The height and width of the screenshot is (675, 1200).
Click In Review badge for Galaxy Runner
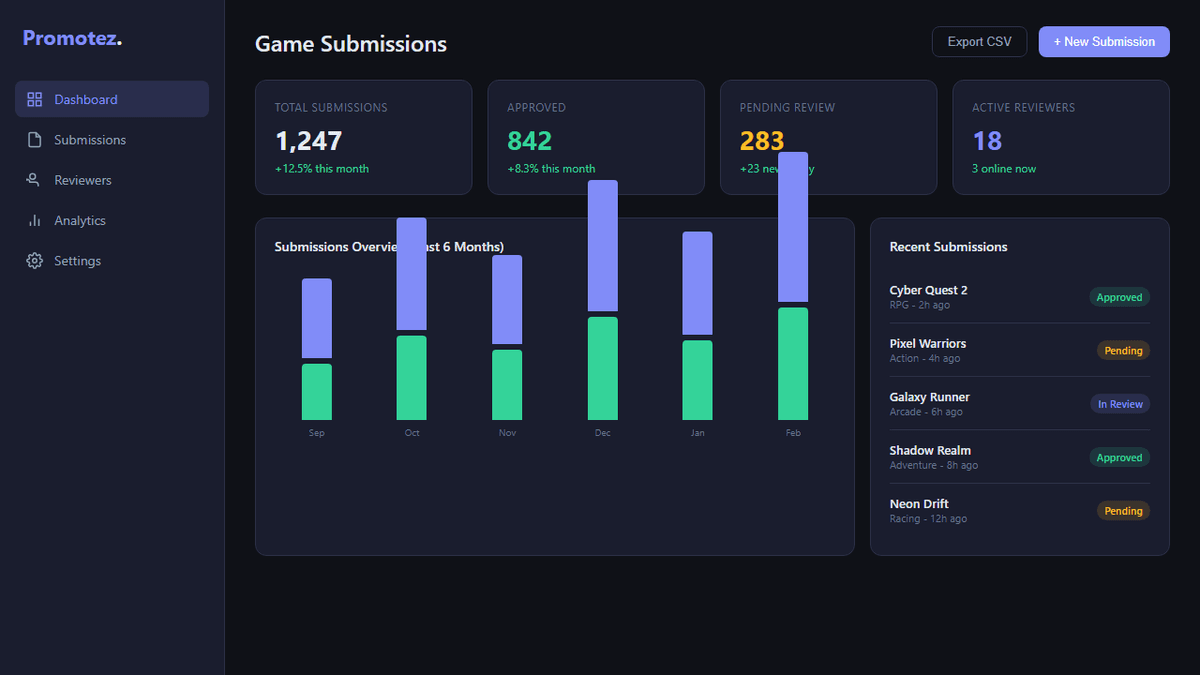[1120, 404]
